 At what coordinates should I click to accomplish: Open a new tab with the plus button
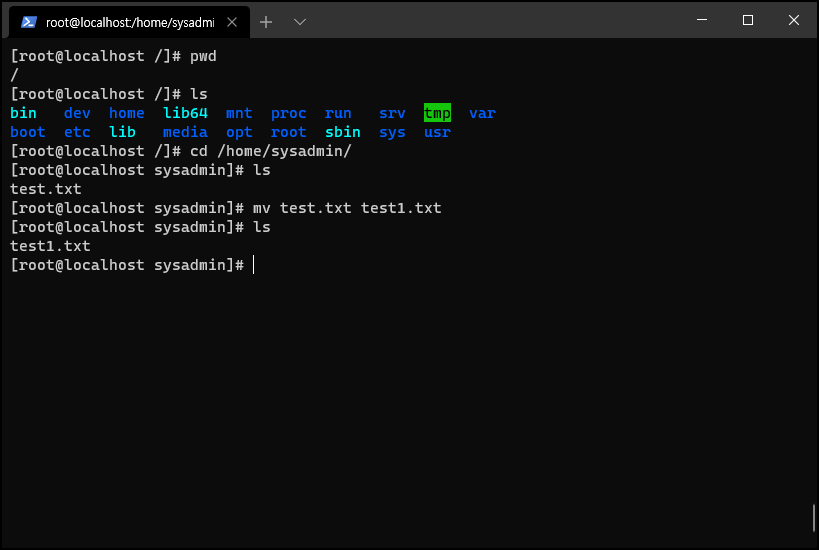(x=266, y=22)
